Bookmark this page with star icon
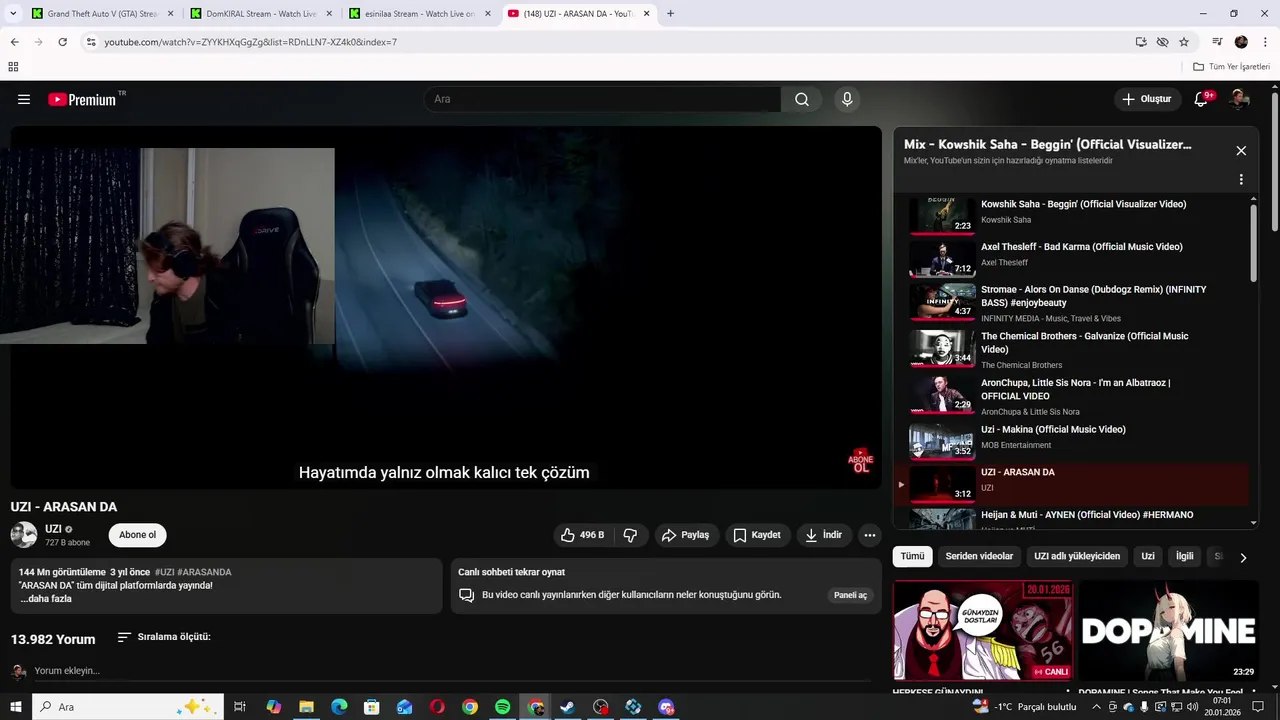The image size is (1280, 720). pos(1184,42)
